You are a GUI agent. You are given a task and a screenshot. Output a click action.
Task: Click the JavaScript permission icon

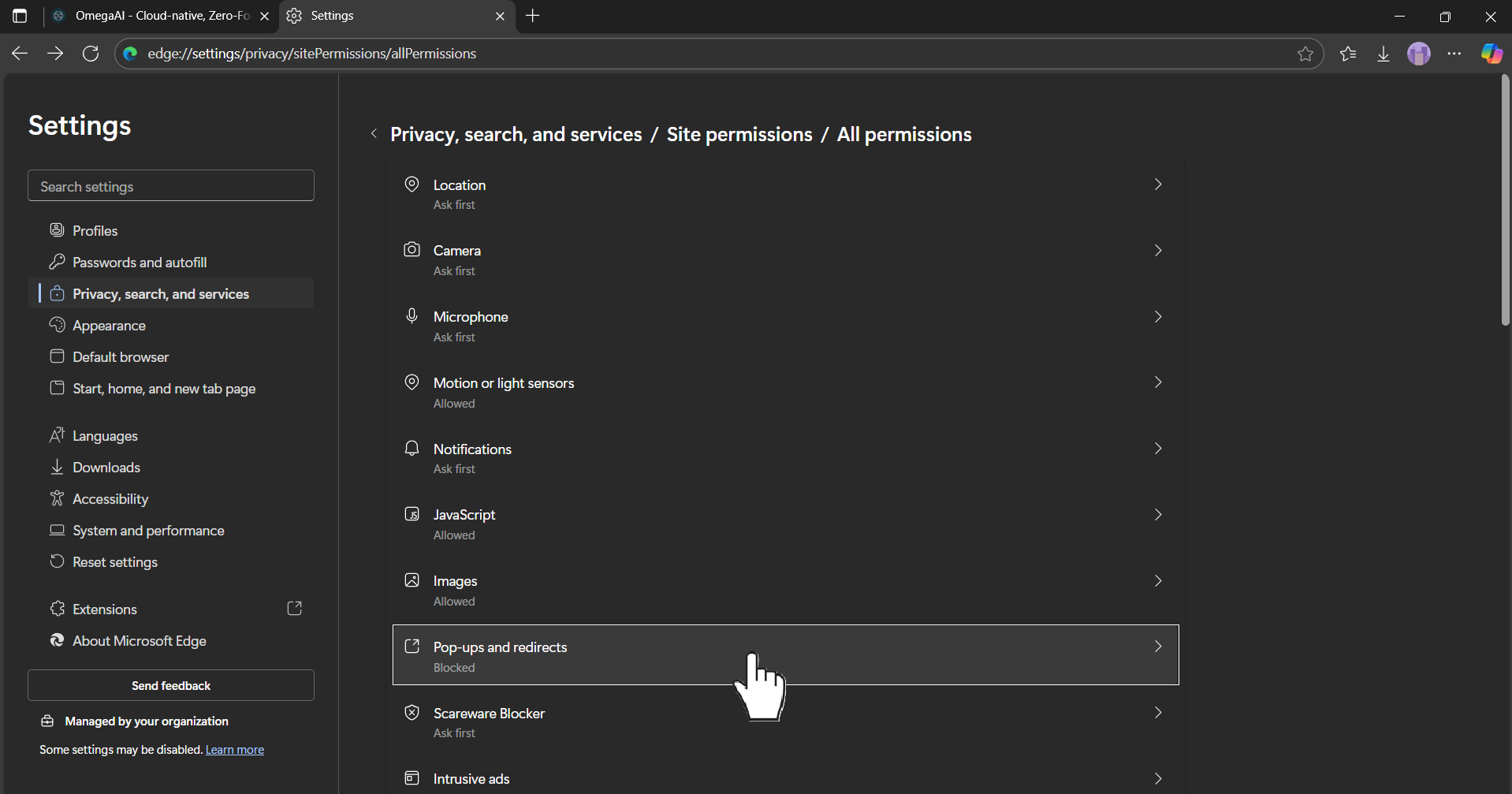pyautogui.click(x=412, y=513)
